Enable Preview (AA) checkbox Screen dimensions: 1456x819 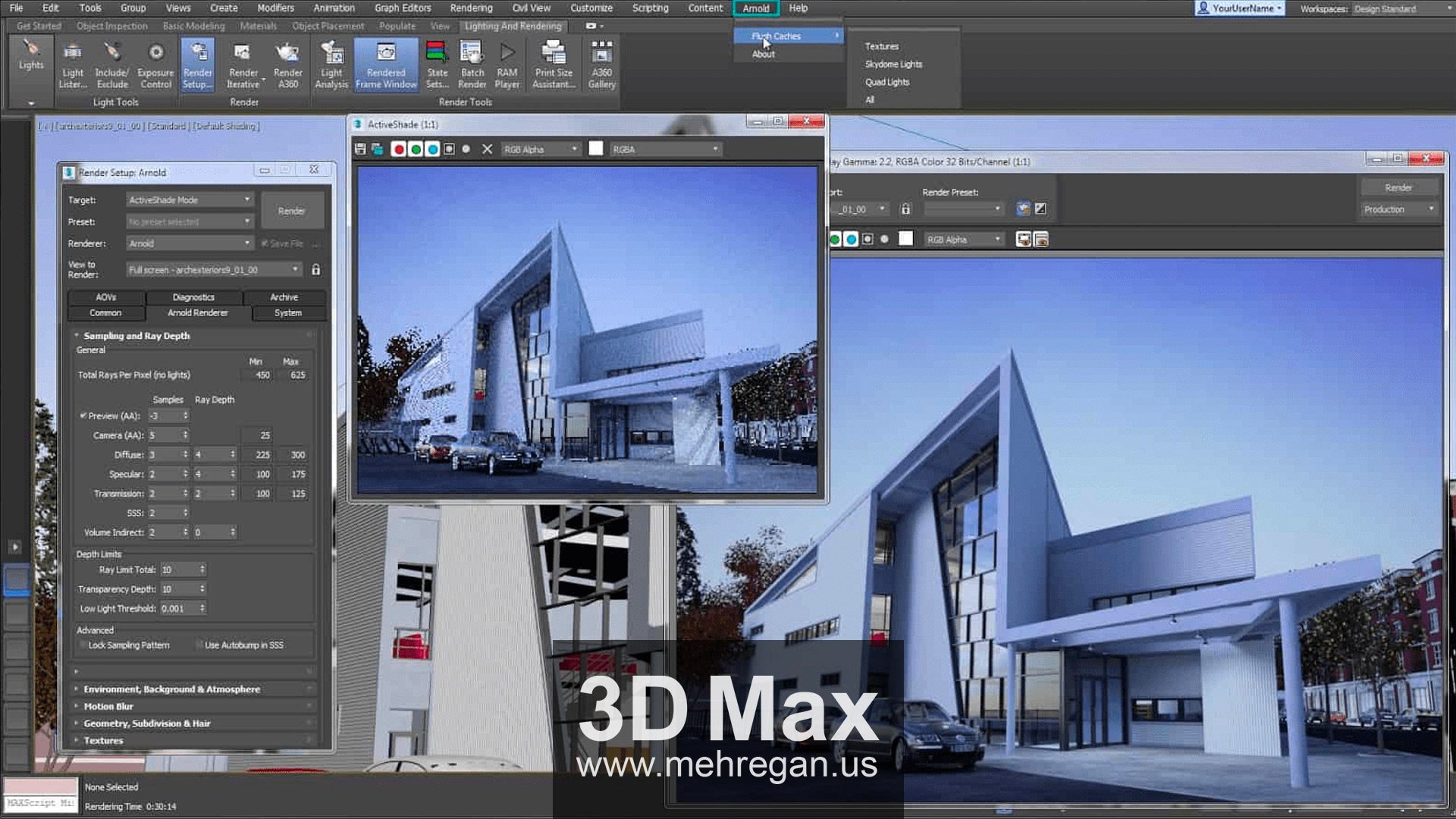coord(83,416)
